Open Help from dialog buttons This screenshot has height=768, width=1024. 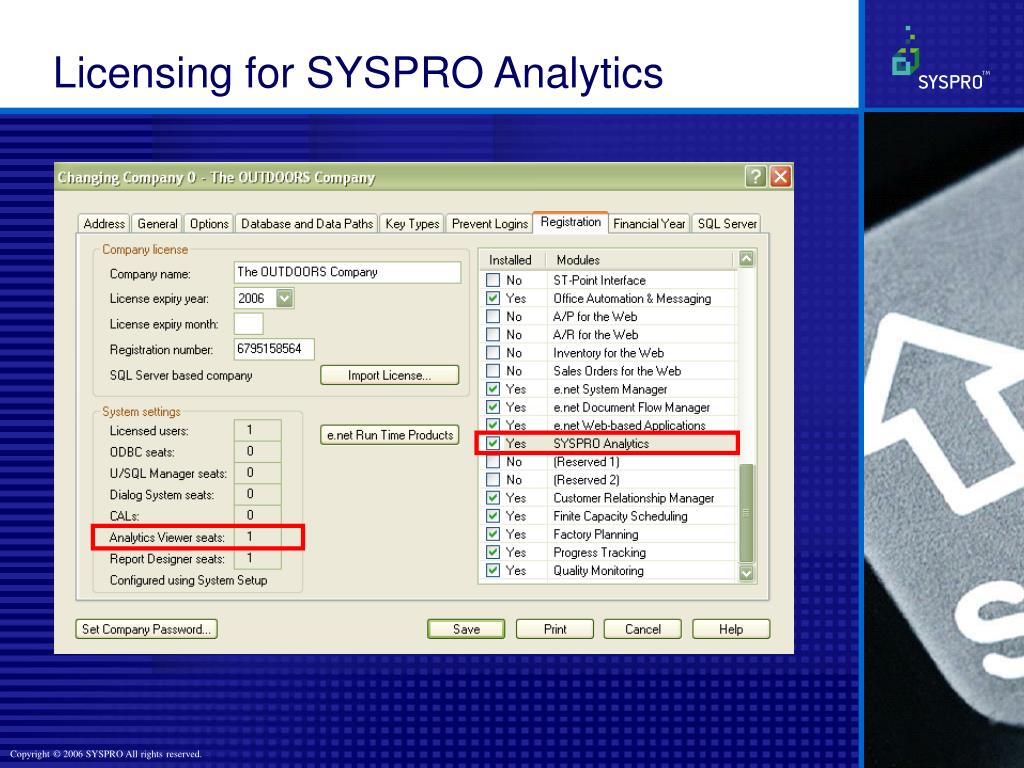731,630
